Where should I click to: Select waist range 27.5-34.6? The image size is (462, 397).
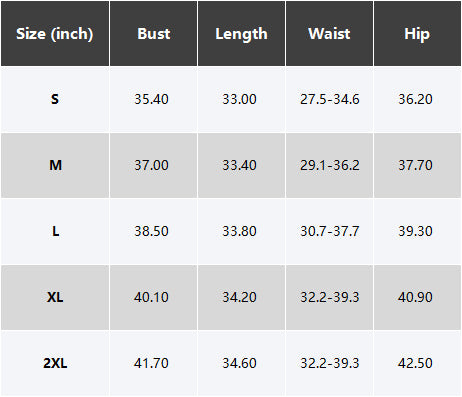[330, 99]
